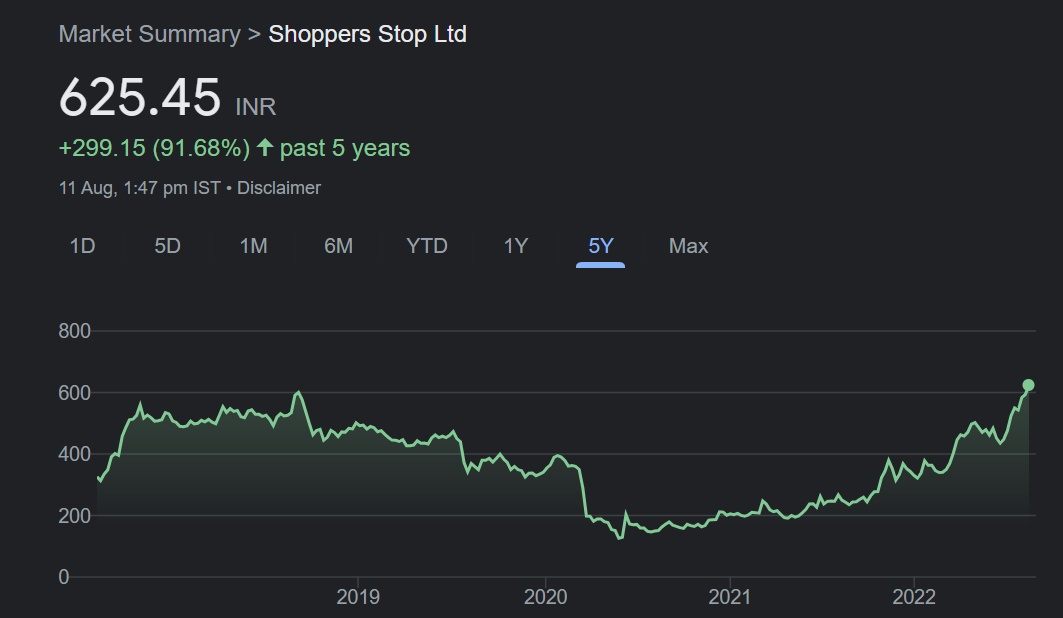Click the '11 Aug, 1:47 pm IST' timestamp

click(x=140, y=188)
